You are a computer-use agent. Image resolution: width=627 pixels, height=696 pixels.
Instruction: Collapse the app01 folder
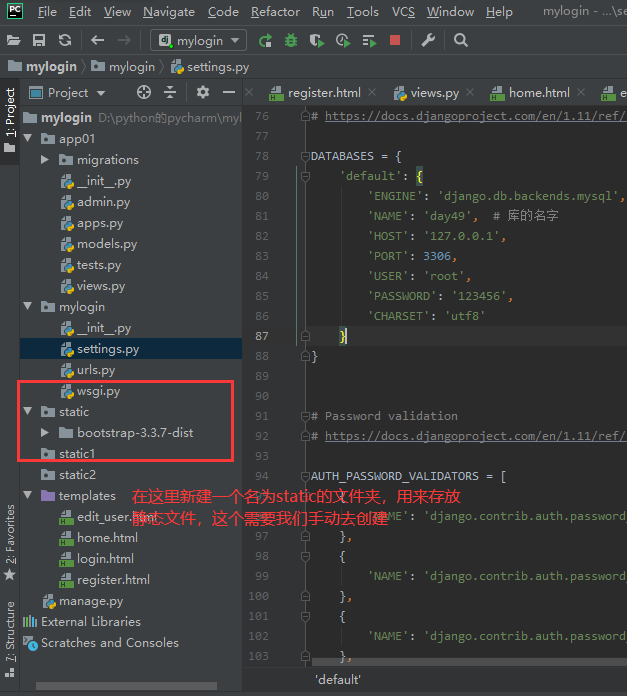(x=28, y=138)
